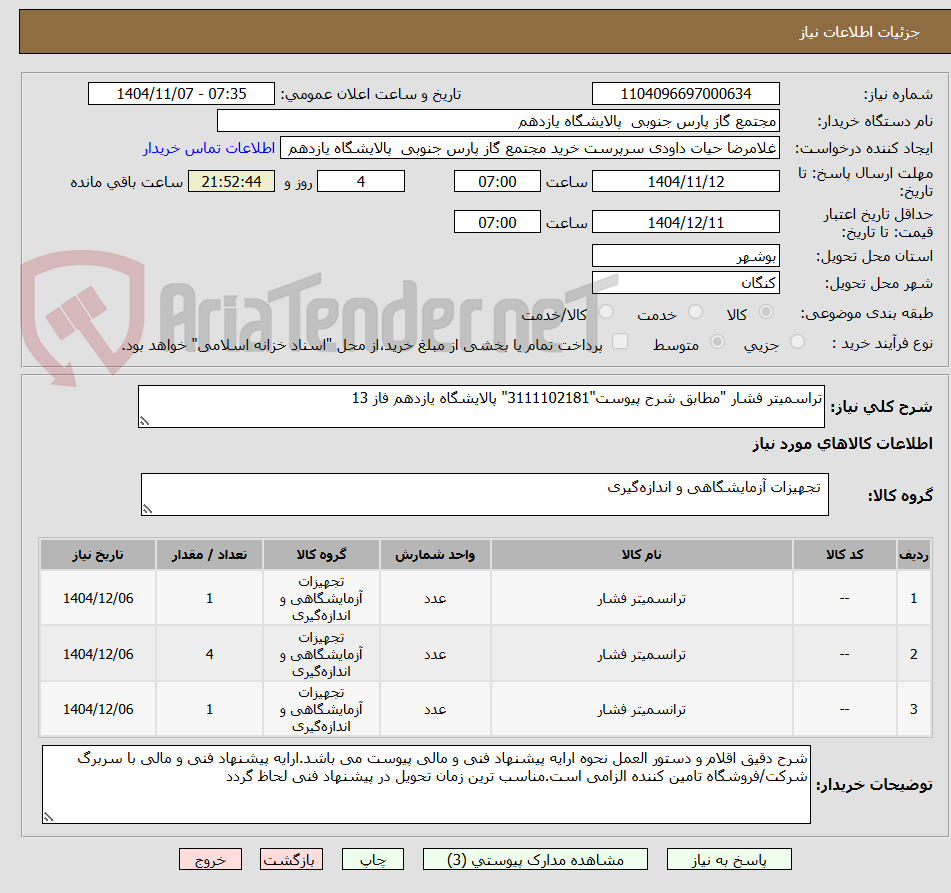Screen dimensions: 951x893
Task: Select the کالا radio button
Action: (766, 312)
